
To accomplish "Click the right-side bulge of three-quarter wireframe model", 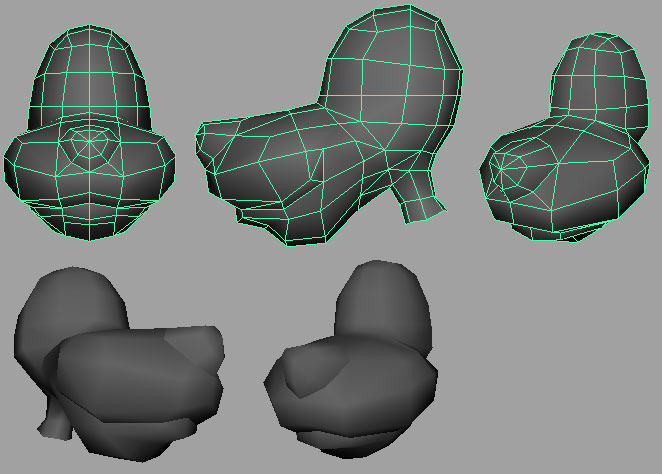I will [620, 170].
